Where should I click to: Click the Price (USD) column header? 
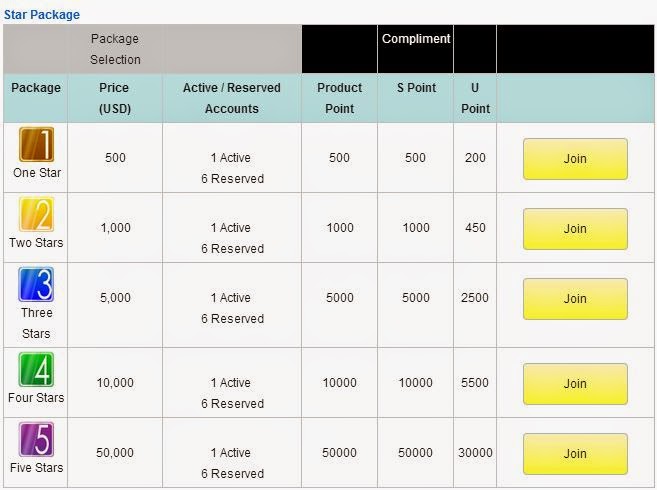114,98
